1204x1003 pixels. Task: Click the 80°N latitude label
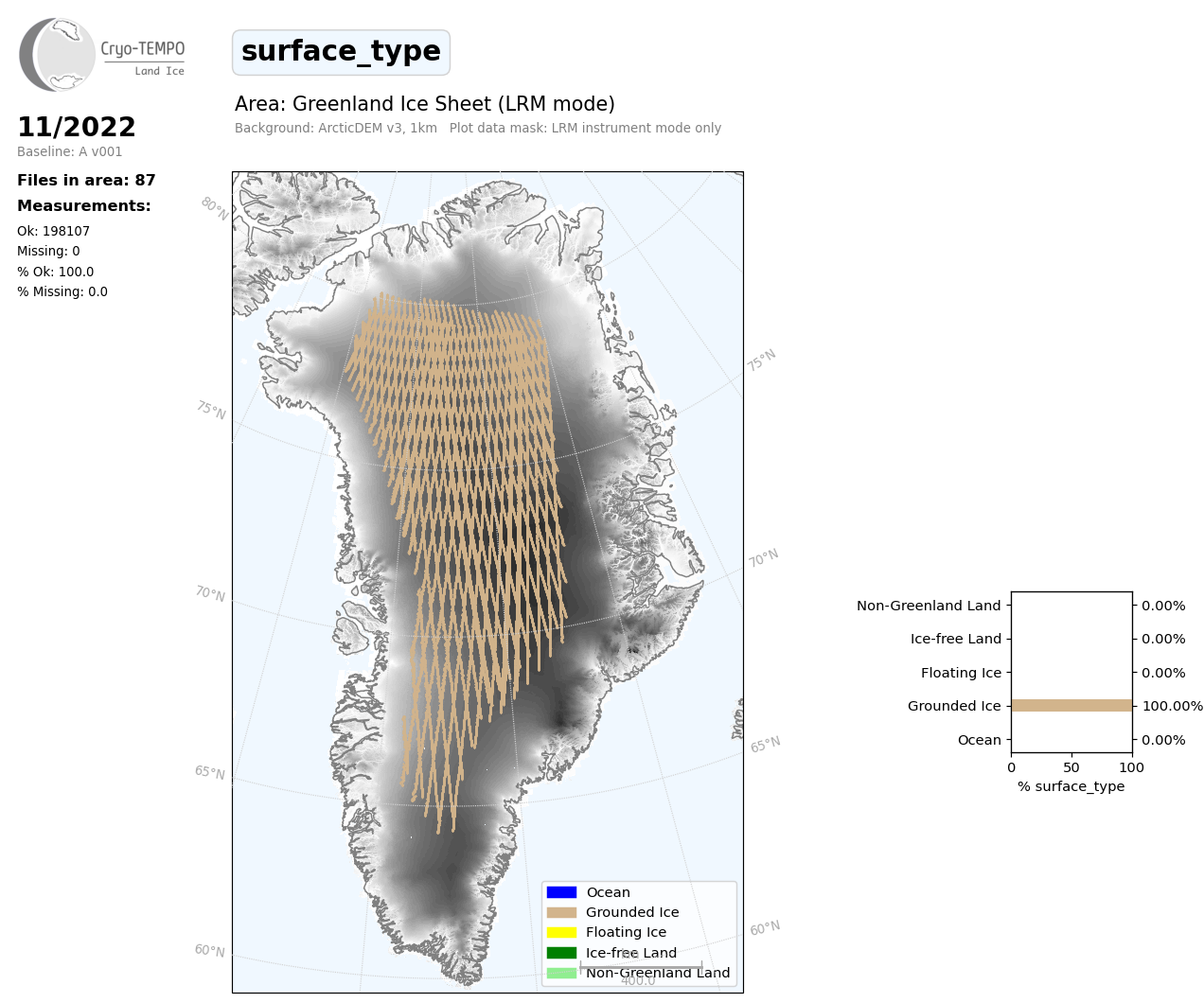click(215, 208)
